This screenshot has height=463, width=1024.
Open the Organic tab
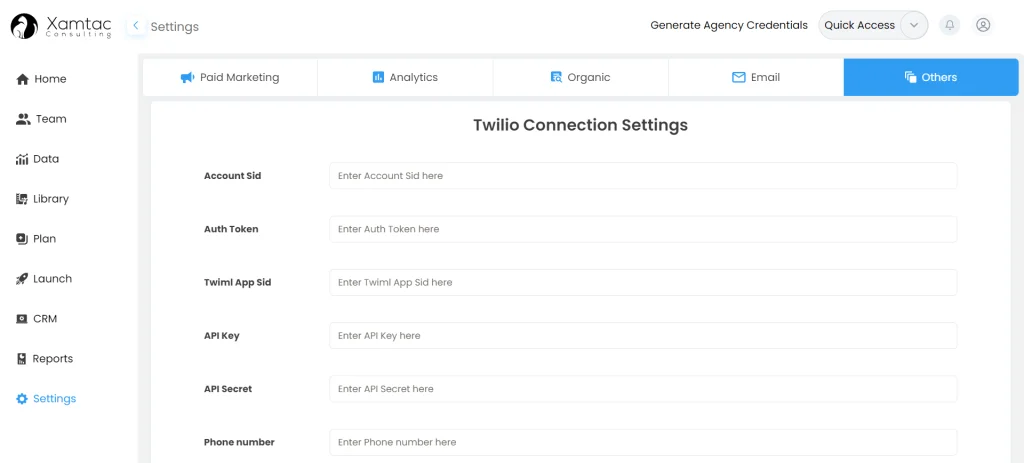tap(580, 77)
